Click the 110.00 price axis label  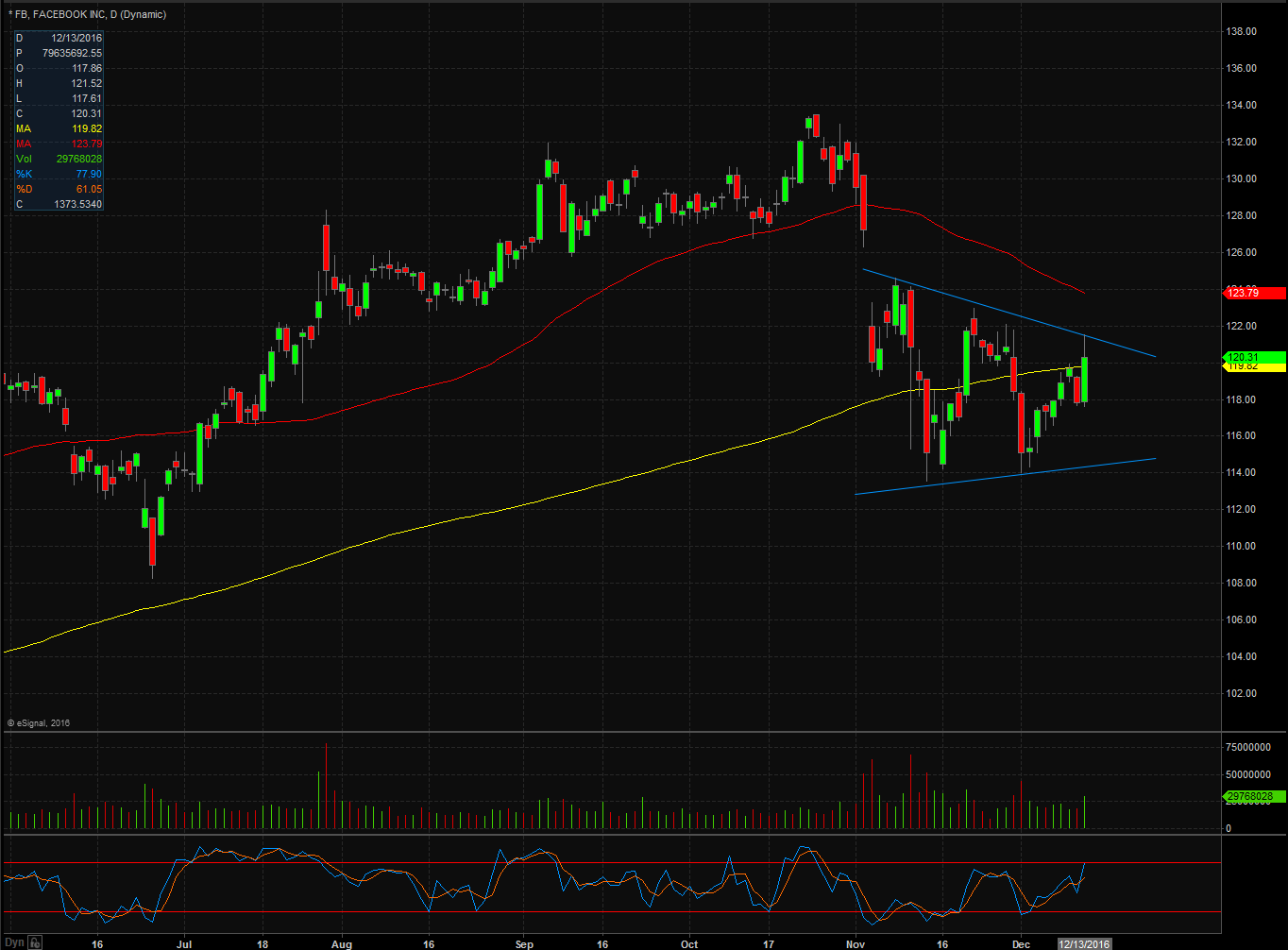tap(1242, 547)
